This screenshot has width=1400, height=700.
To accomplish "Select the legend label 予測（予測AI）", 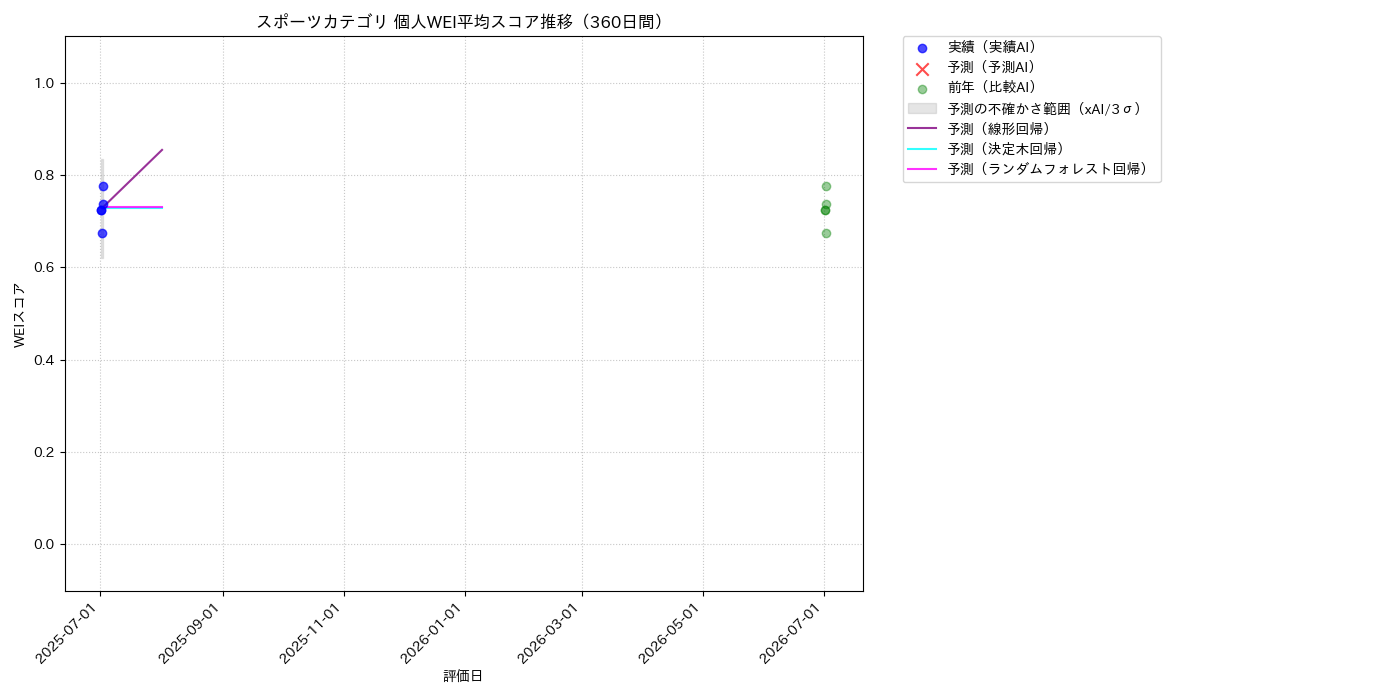I will tap(995, 67).
